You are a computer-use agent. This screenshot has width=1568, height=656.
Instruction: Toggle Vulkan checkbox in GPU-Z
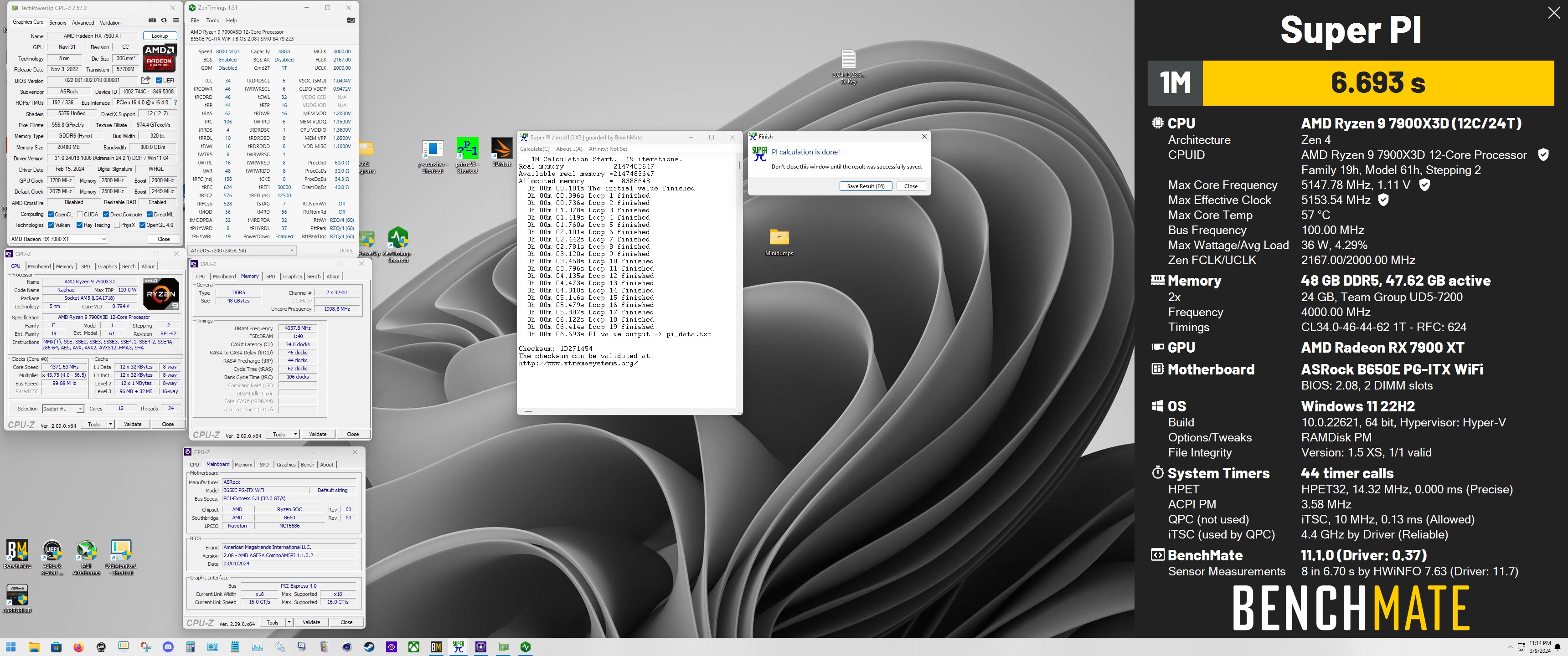pyautogui.click(x=51, y=225)
